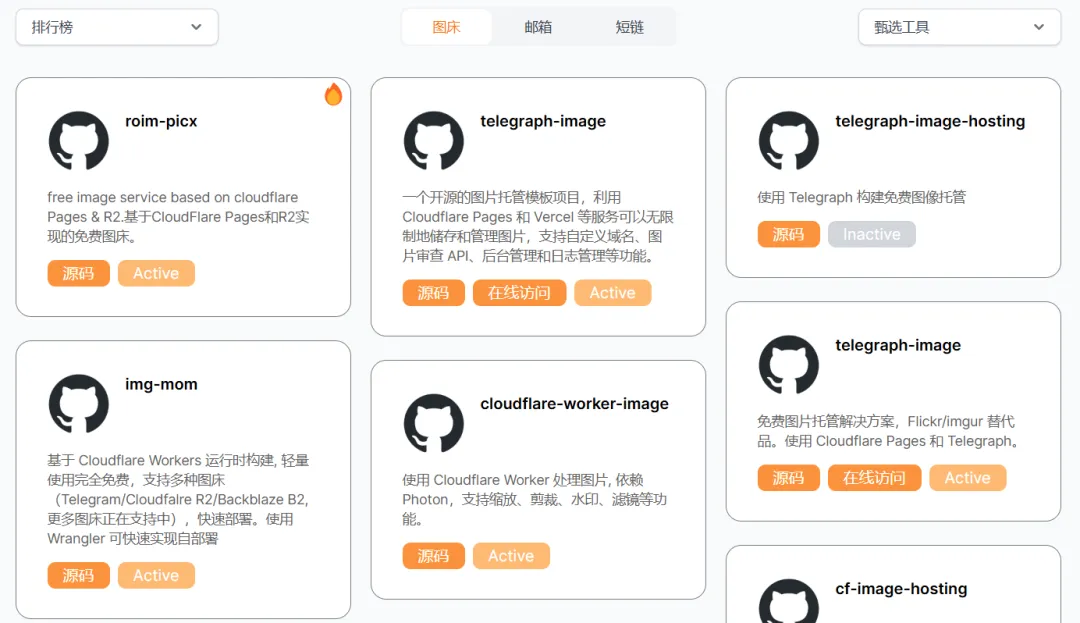Open 源码 on the Flickr/imgur 替代品 card
Image resolution: width=1080 pixels, height=623 pixels.
tap(789, 478)
